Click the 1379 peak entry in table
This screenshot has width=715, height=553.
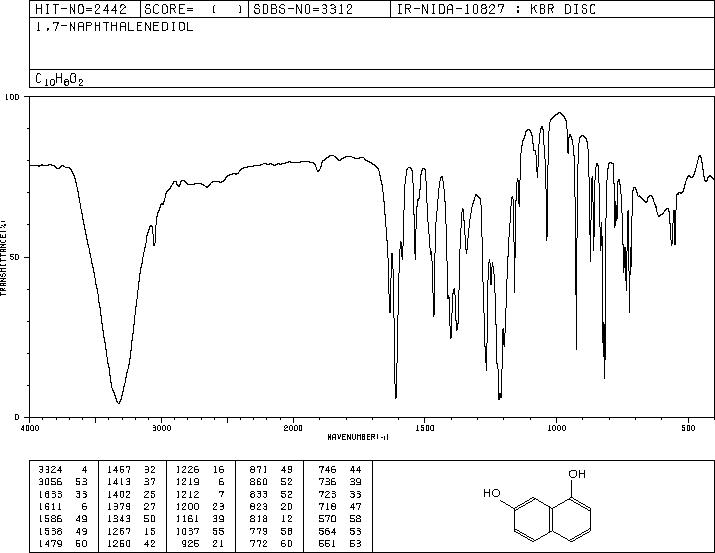point(132,506)
